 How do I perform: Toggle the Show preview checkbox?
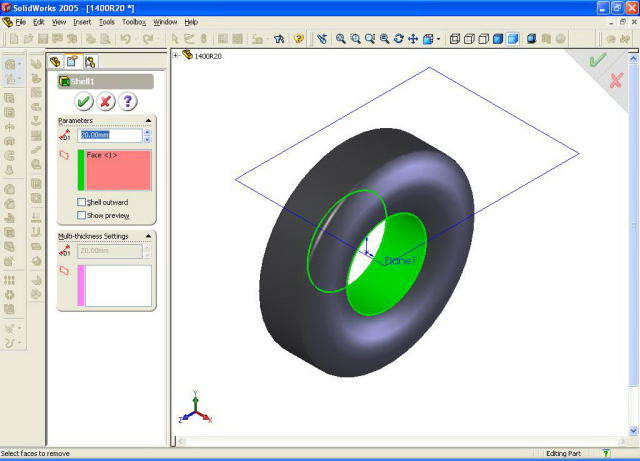[x=82, y=215]
